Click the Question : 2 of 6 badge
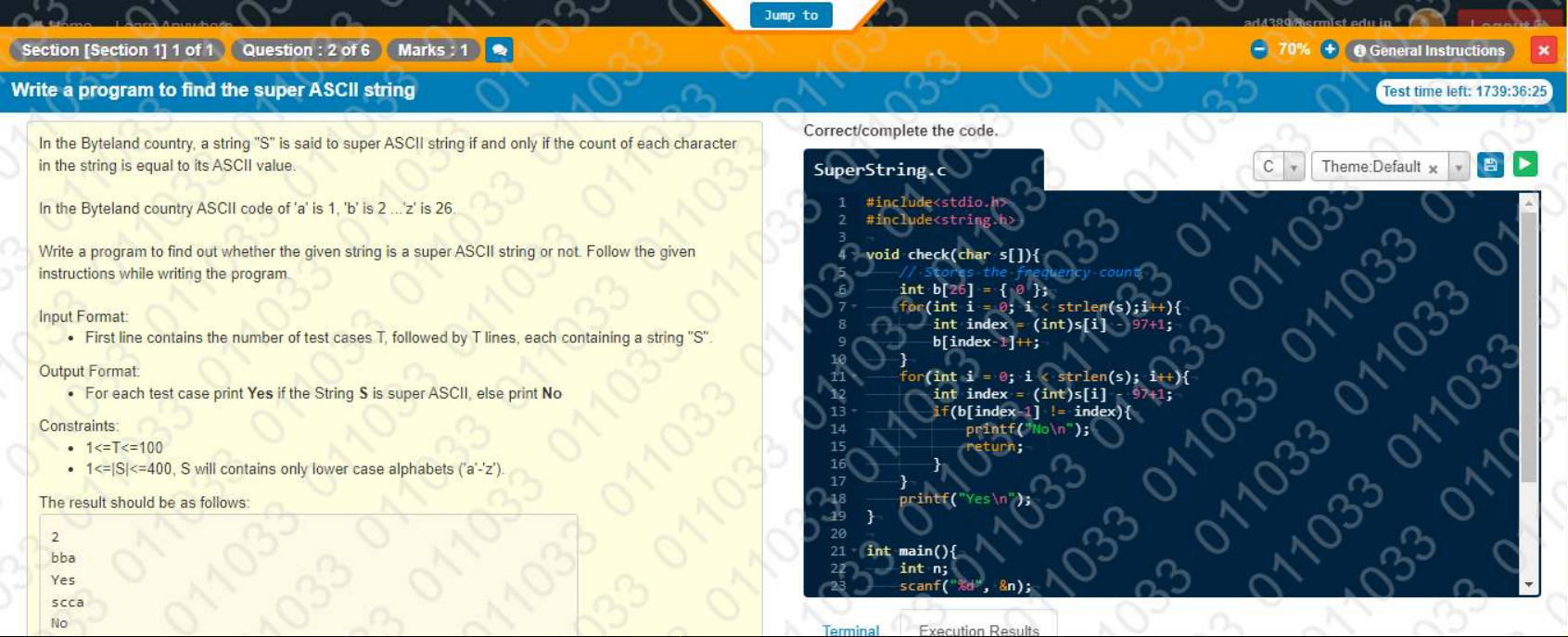 pyautogui.click(x=306, y=50)
